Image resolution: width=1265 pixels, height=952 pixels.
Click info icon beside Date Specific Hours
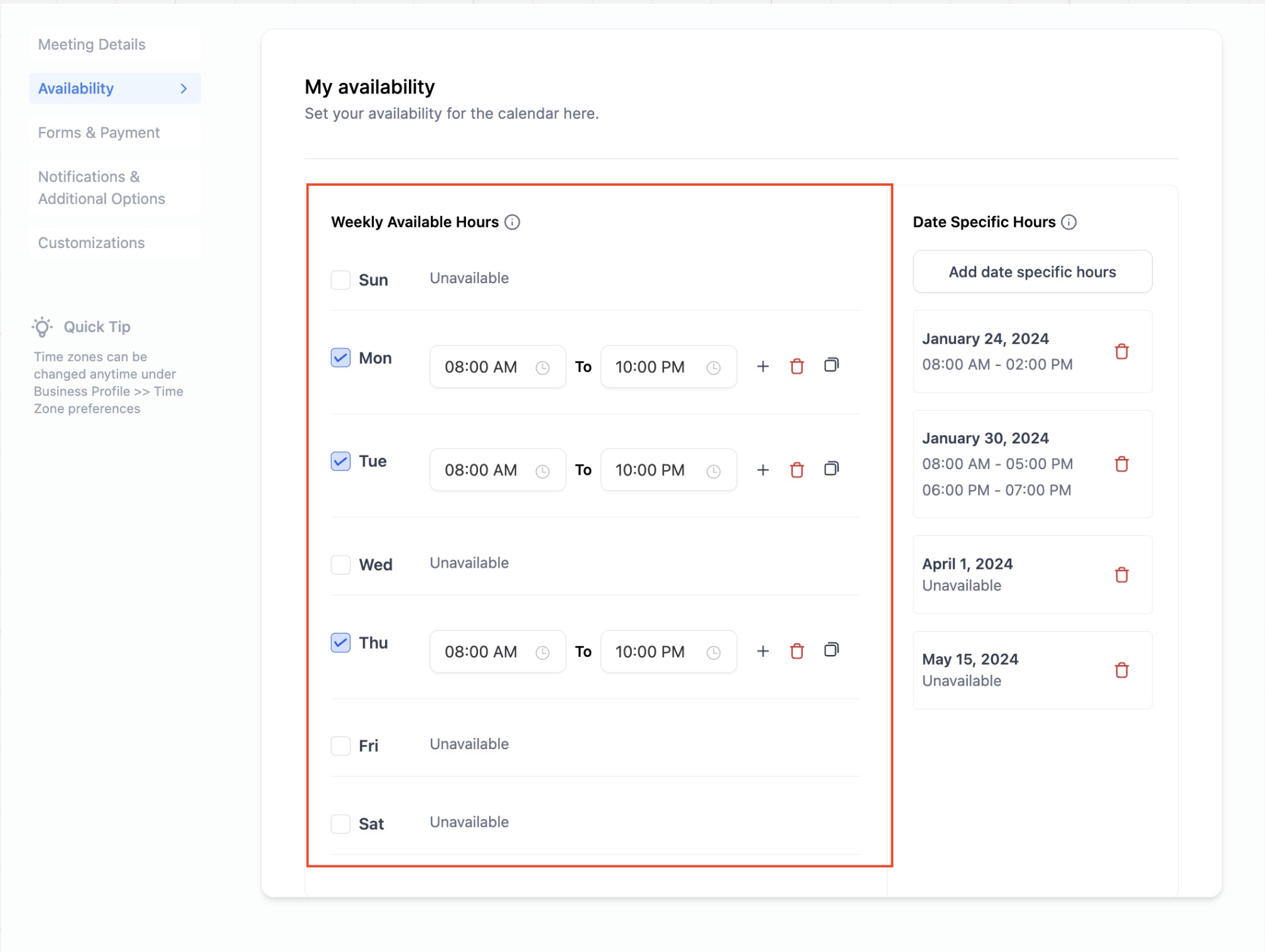coord(1068,222)
